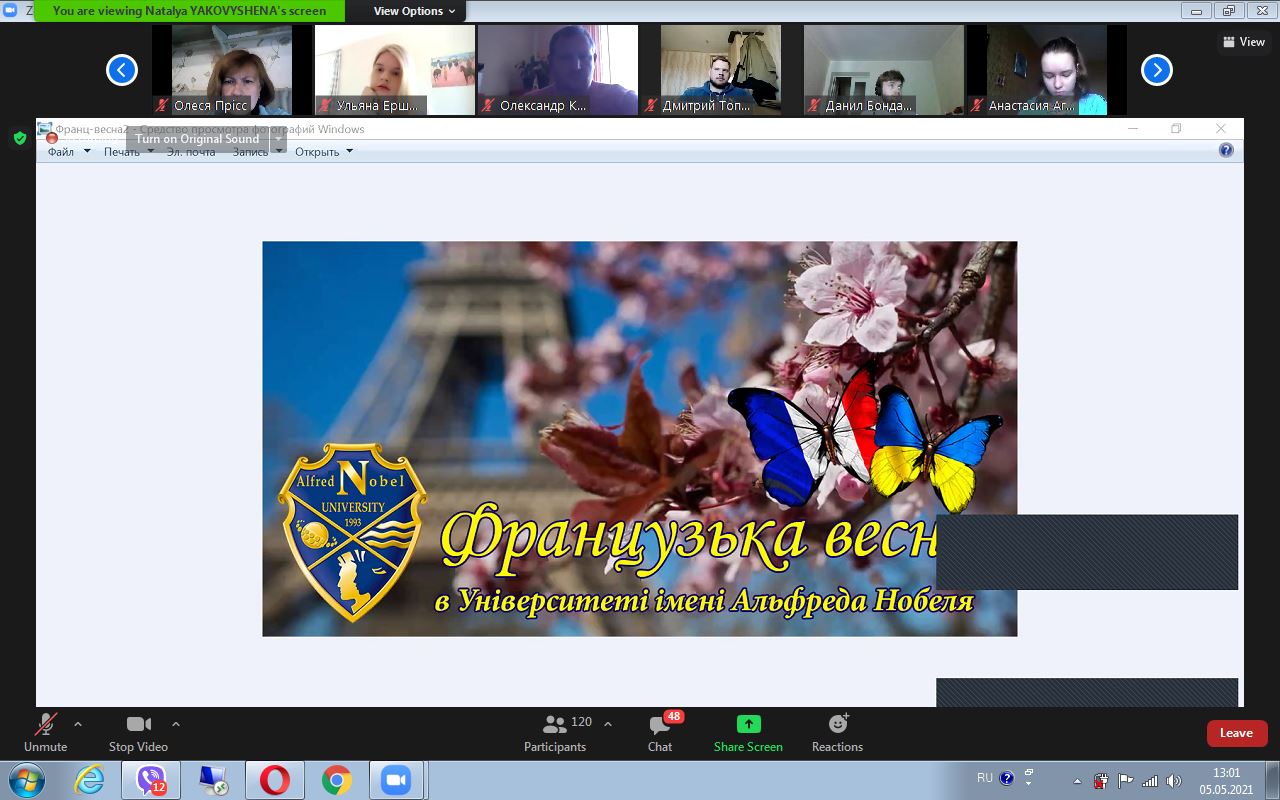
Task: Open photo viewer help question mark
Action: pos(1226,151)
